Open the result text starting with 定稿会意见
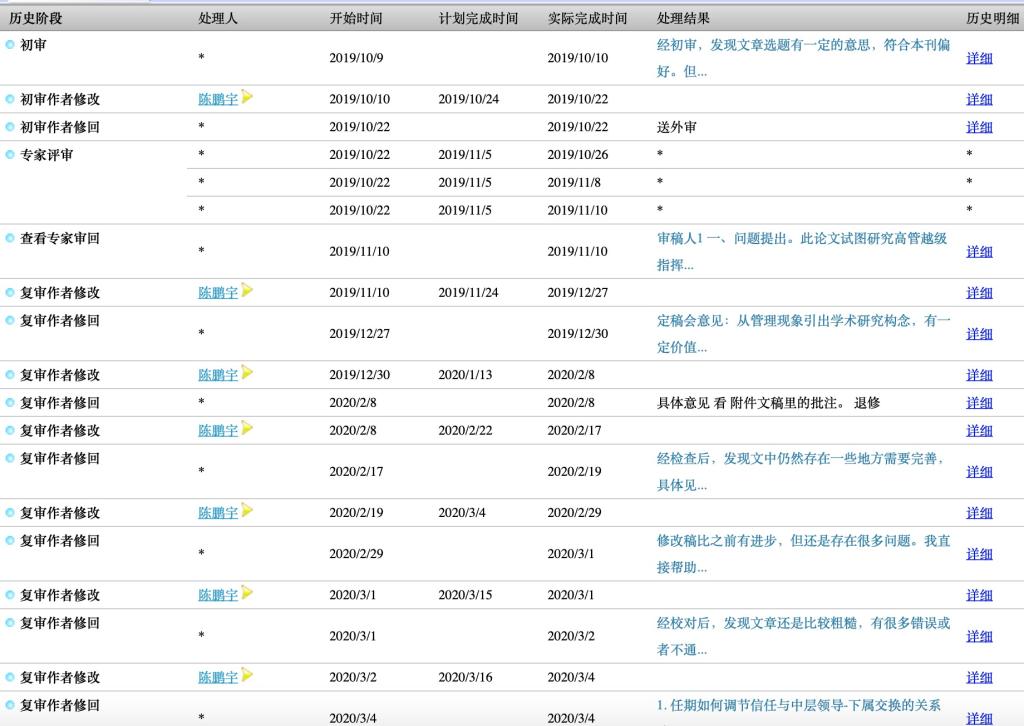Image resolution: width=1024 pixels, height=726 pixels. (x=803, y=333)
